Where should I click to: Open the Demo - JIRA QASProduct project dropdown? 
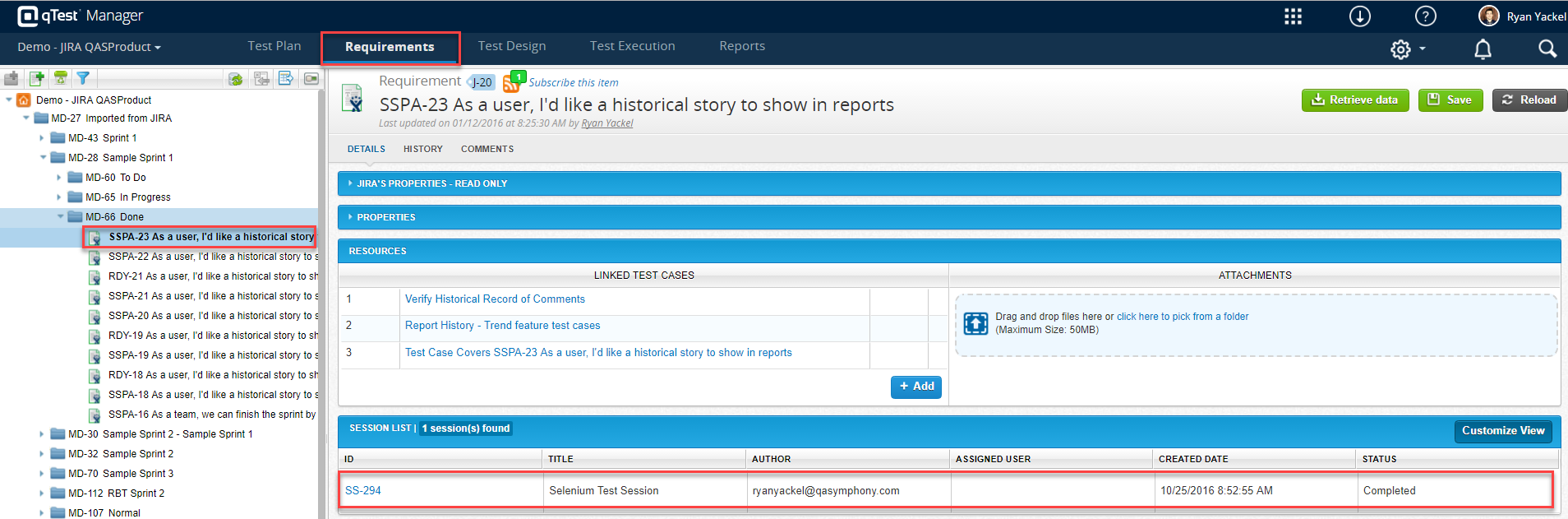tap(89, 47)
